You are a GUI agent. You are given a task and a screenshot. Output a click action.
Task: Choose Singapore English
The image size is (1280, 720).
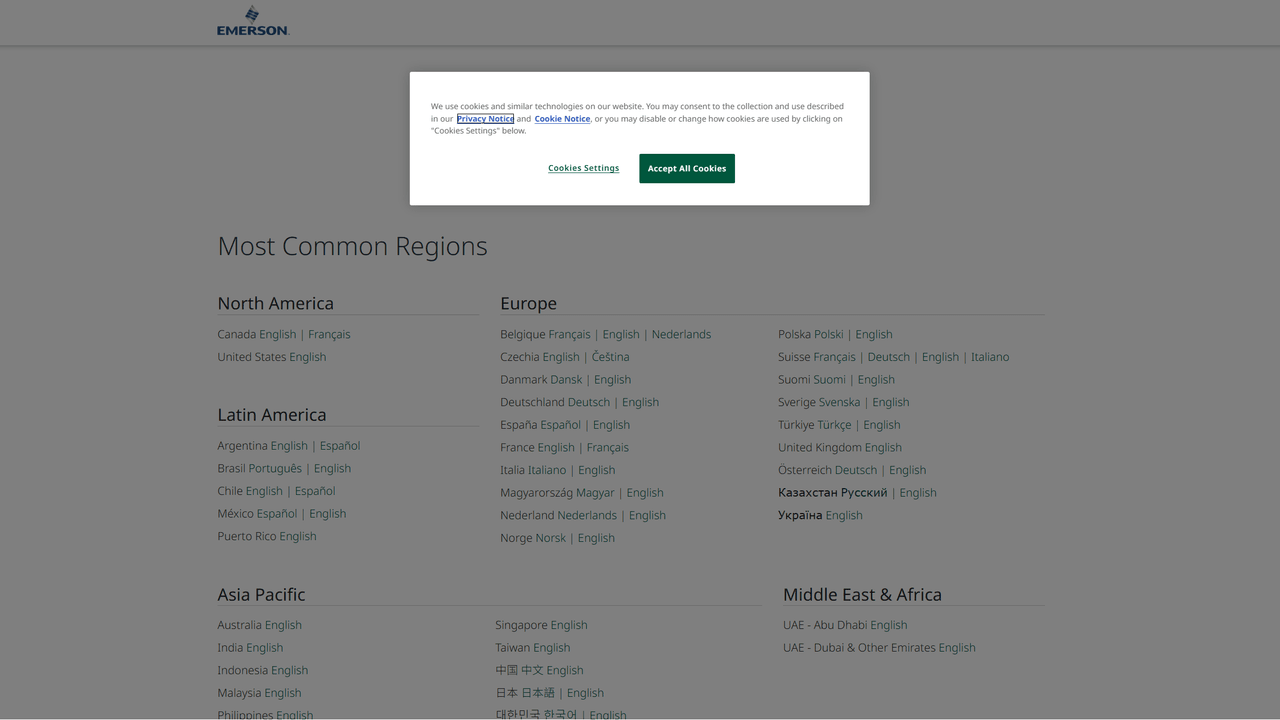click(568, 625)
